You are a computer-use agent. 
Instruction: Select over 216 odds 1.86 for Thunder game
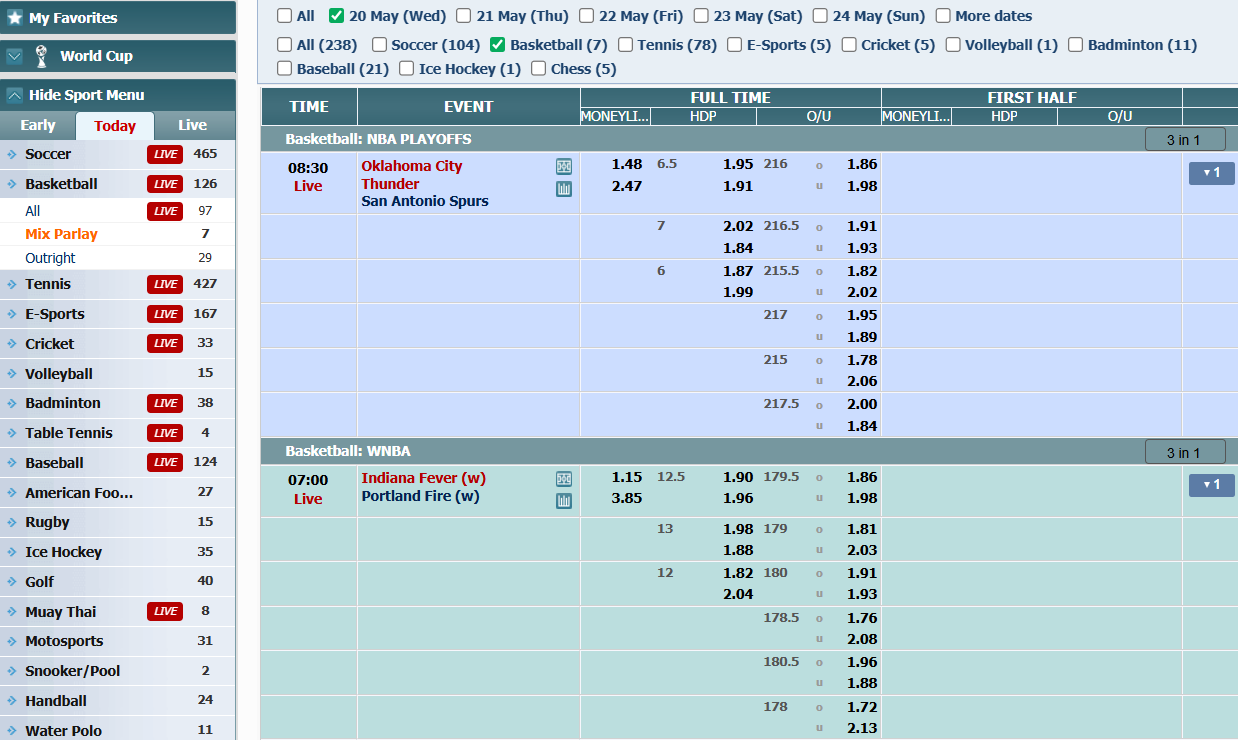click(862, 164)
